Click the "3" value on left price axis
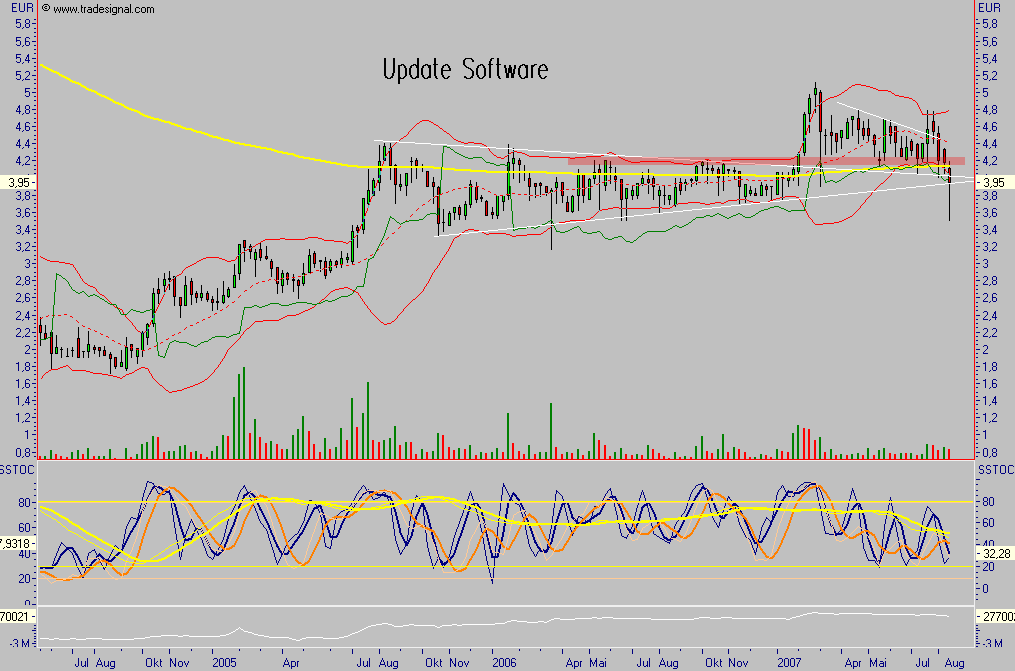The width and height of the screenshot is (1015, 671). pyautogui.click(x=27, y=263)
